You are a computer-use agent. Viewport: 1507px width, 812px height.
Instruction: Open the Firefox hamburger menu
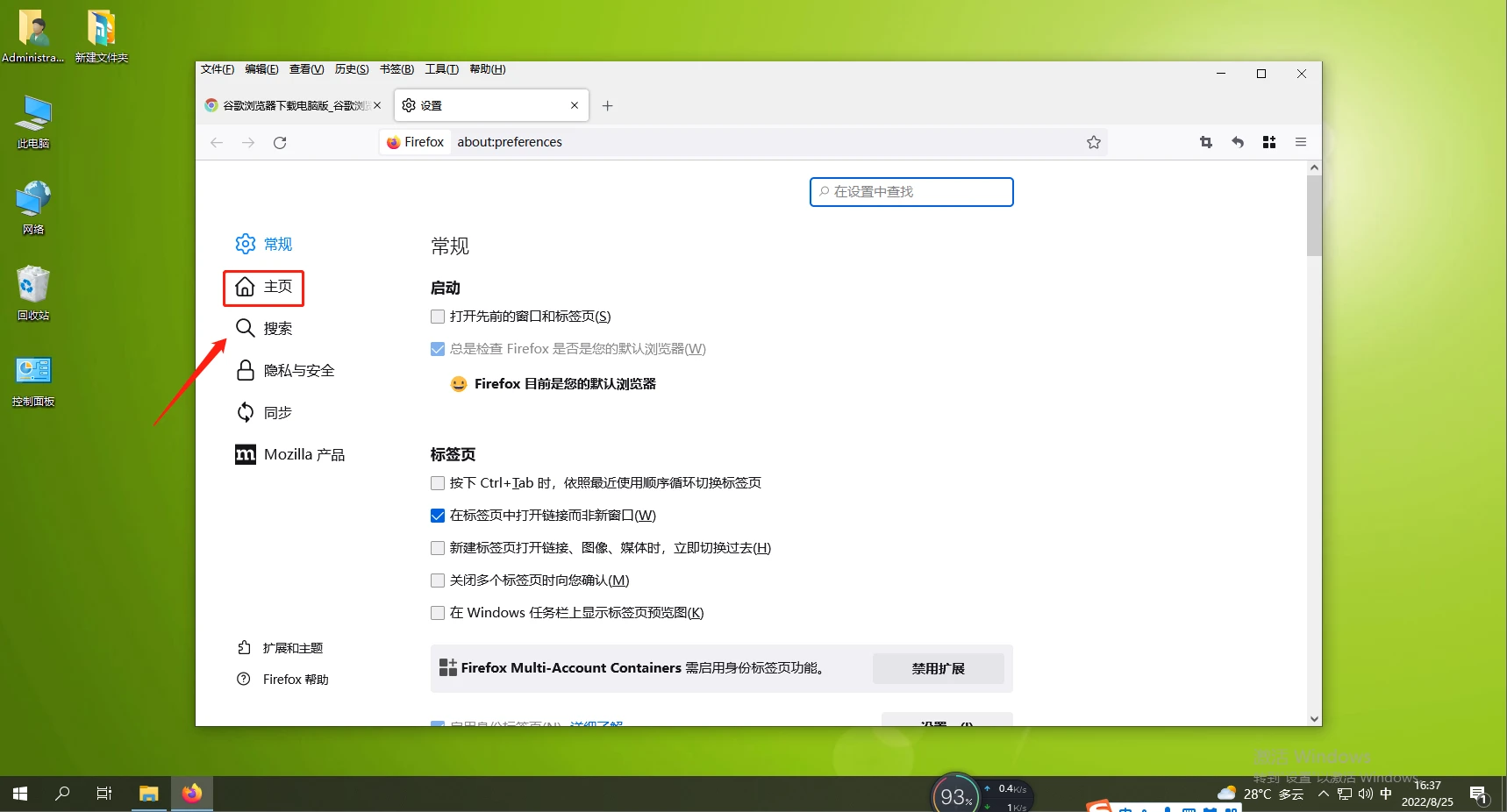point(1301,142)
